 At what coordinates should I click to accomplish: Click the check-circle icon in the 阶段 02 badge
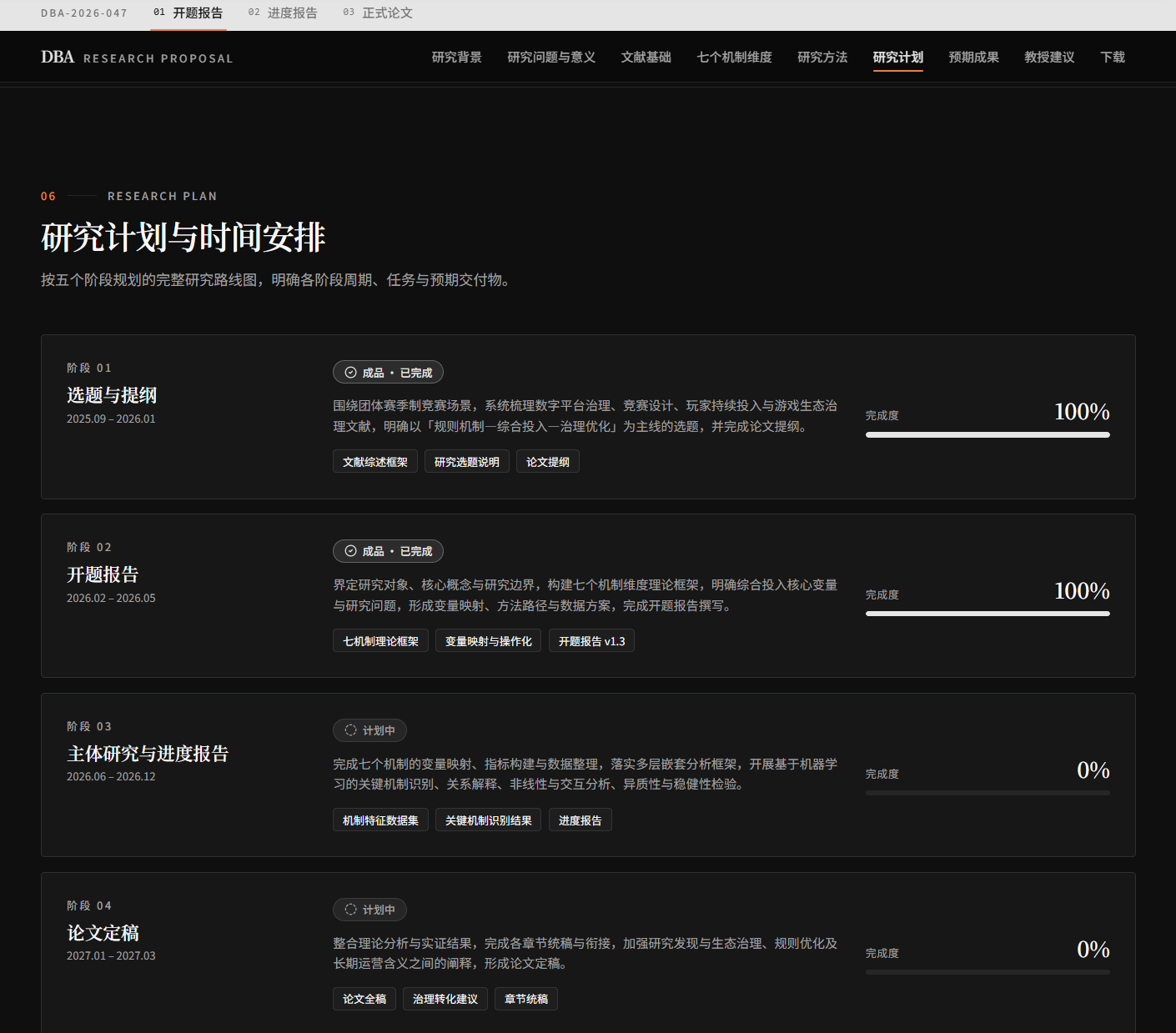(351, 551)
